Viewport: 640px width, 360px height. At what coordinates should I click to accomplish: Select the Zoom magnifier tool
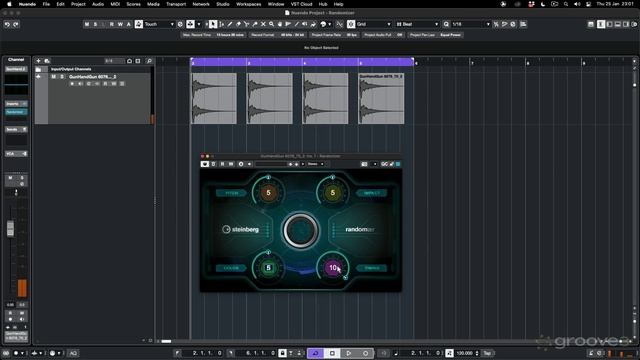tap(271, 24)
